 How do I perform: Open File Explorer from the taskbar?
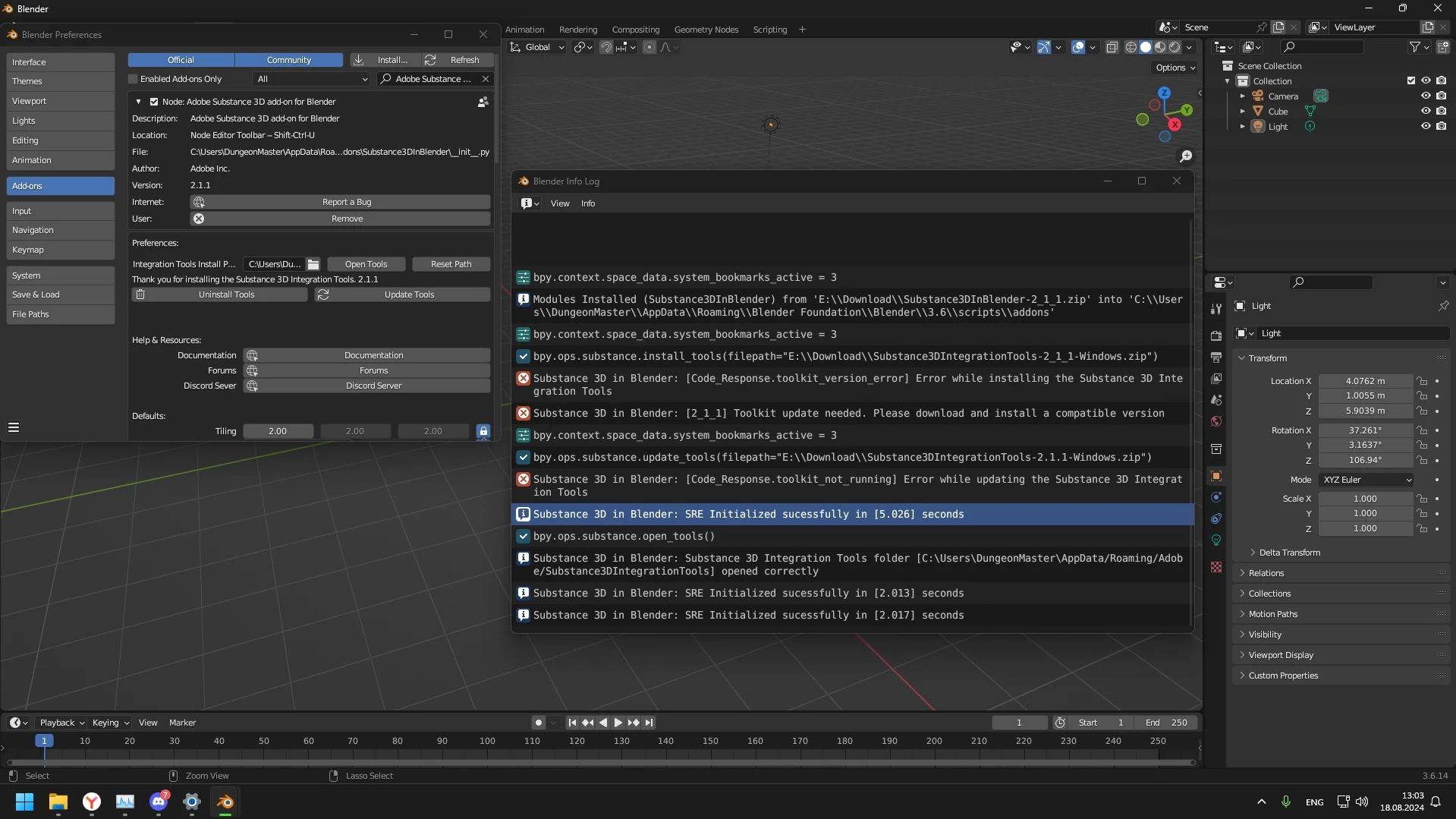[58, 802]
